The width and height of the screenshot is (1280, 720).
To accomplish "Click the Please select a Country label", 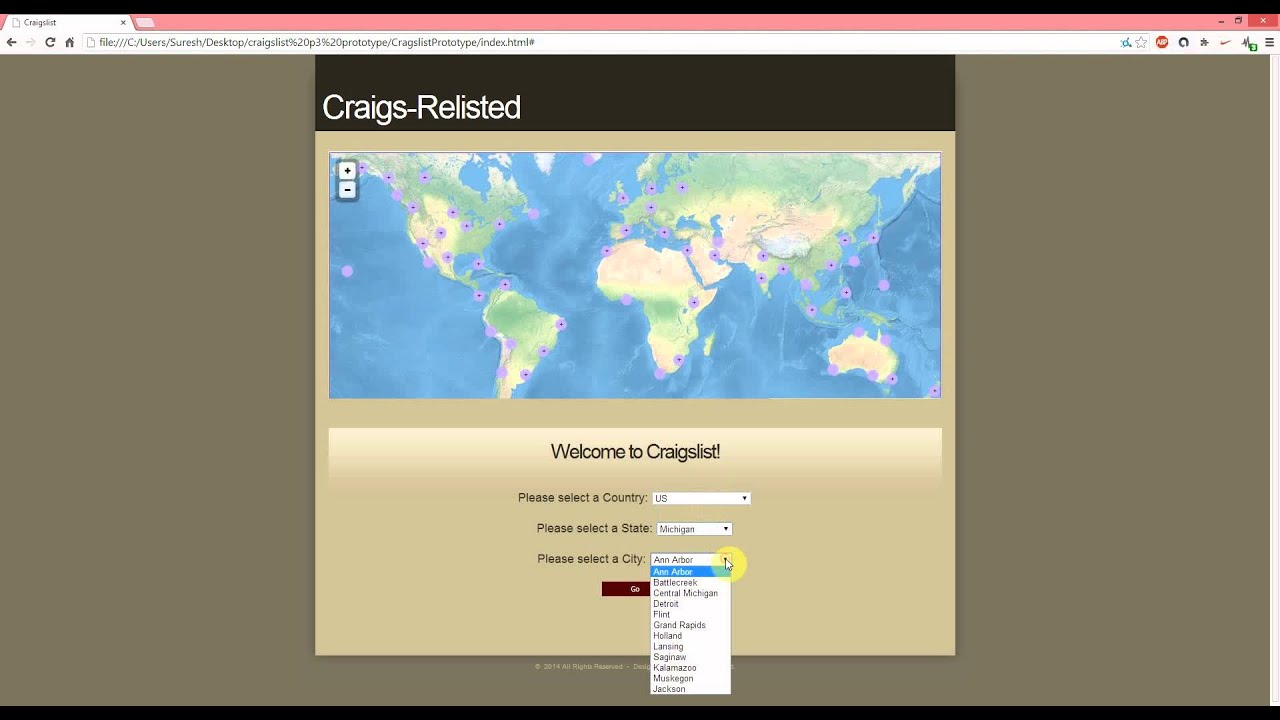I will (x=583, y=498).
